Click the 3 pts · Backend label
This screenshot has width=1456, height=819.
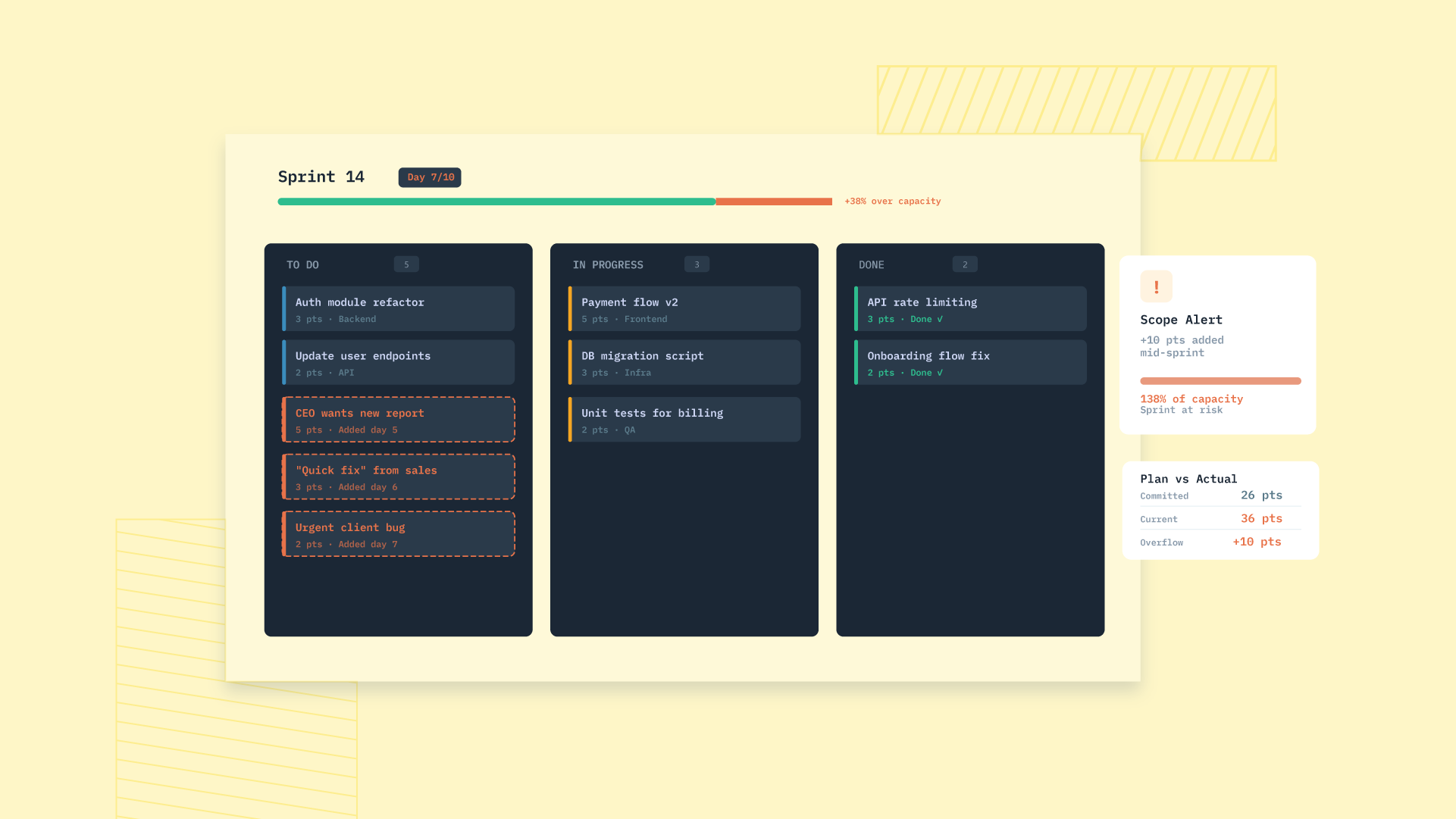[x=336, y=319]
